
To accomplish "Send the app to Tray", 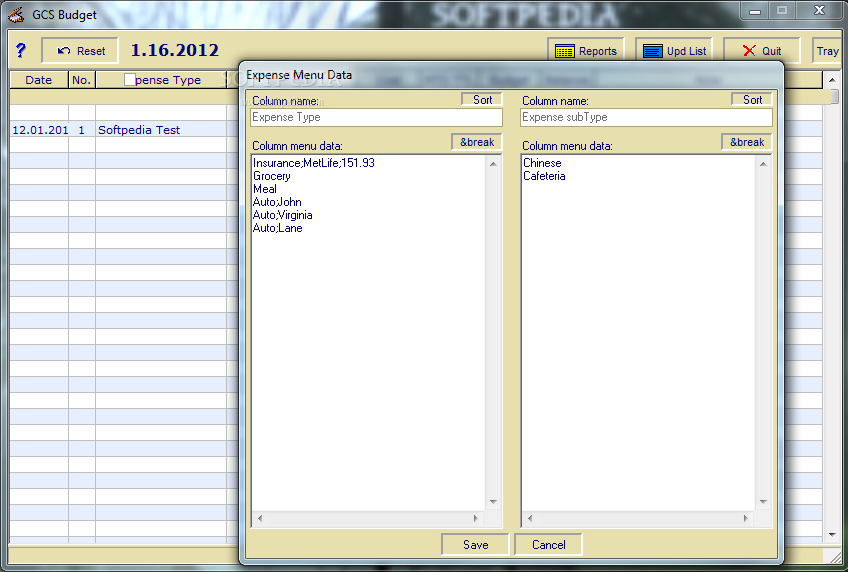I will [827, 51].
